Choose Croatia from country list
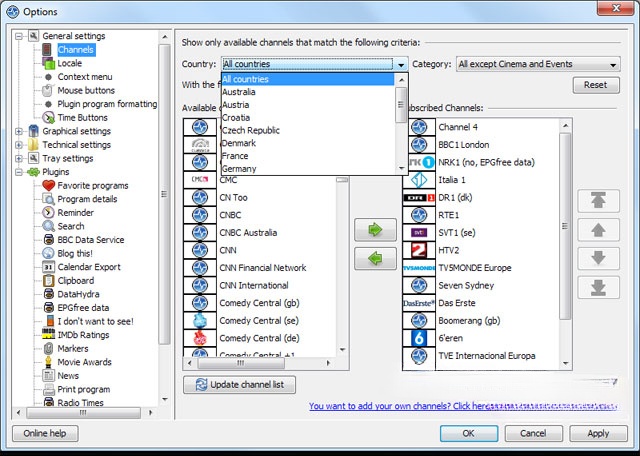 (x=308, y=118)
